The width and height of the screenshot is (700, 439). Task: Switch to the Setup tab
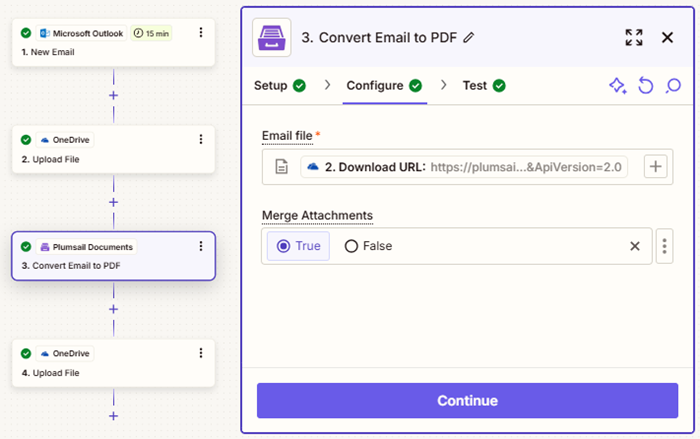280,85
